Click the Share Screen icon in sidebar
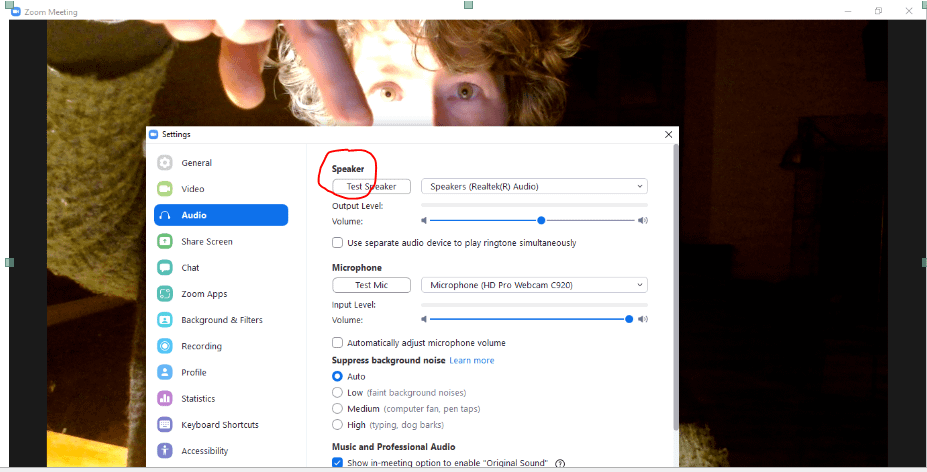The height and width of the screenshot is (472, 927). pos(164,241)
